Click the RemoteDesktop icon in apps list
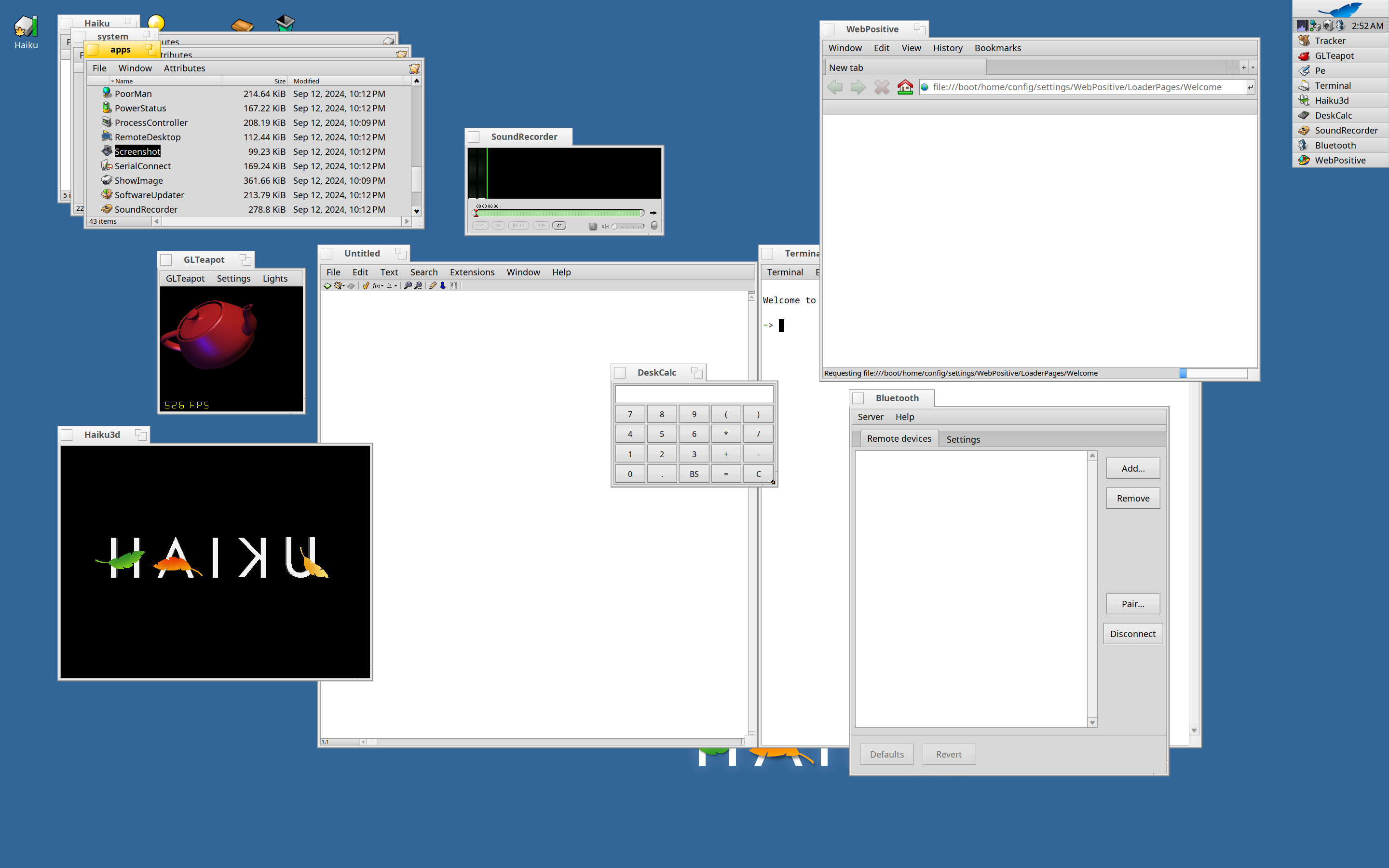This screenshot has width=1389, height=868. tap(107, 136)
